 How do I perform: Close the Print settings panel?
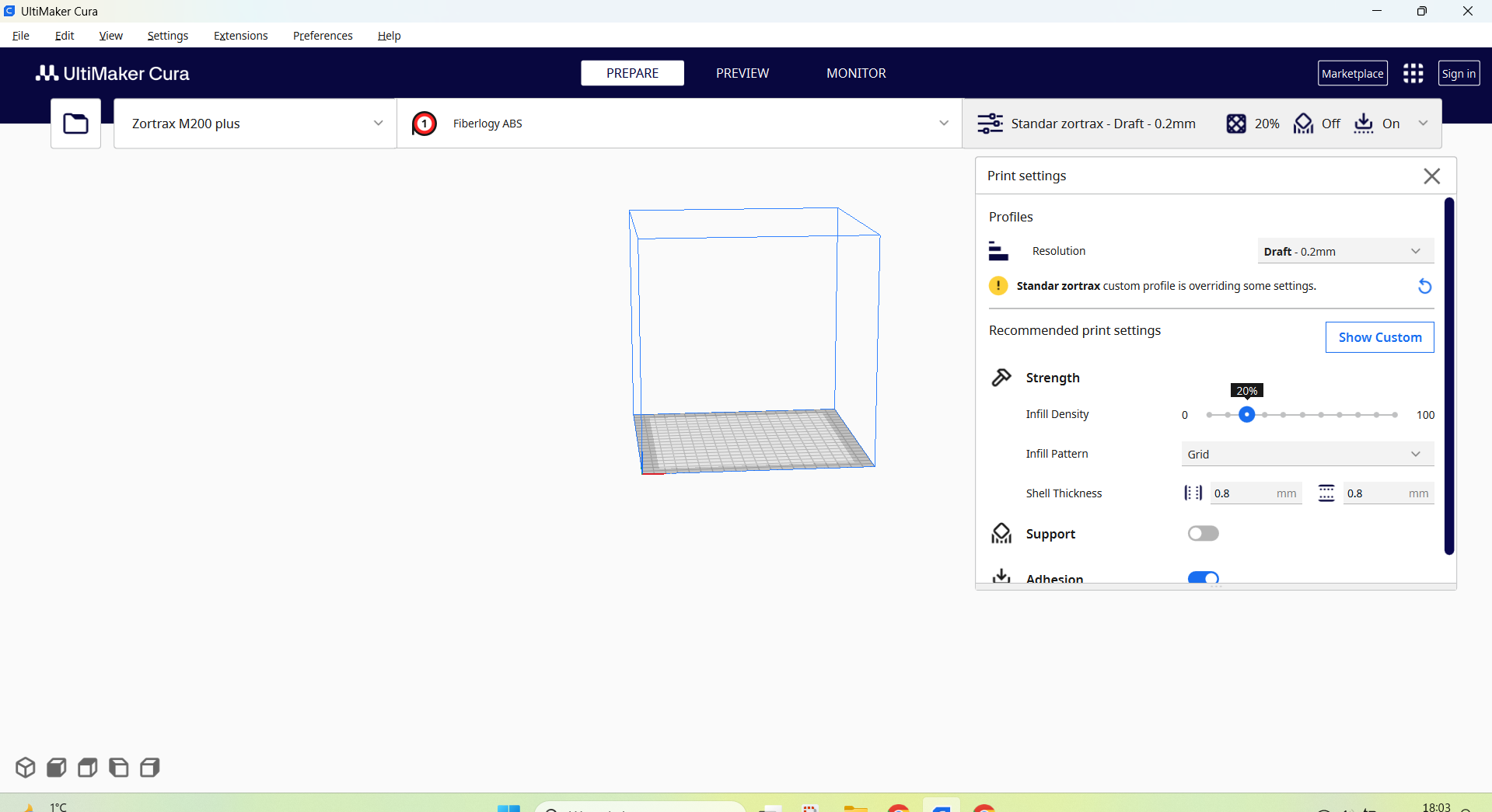(1432, 176)
